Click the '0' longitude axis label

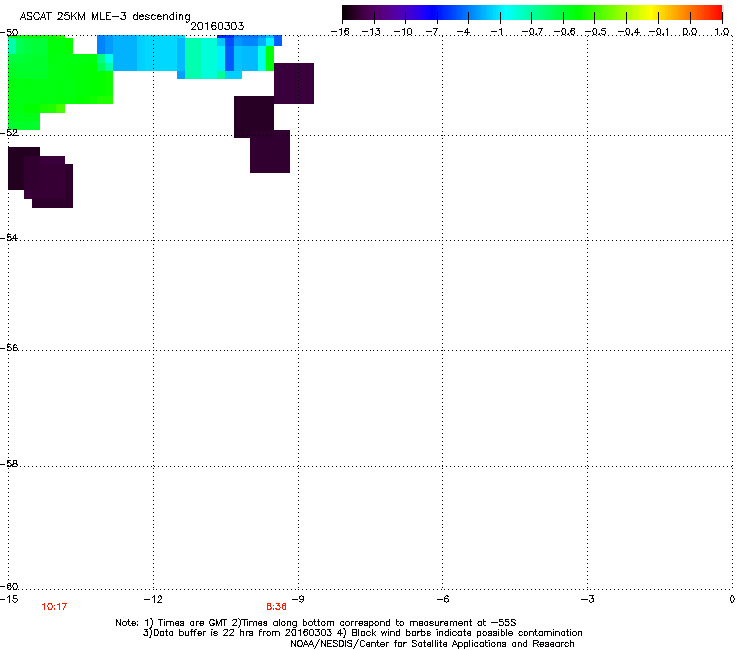coord(732,599)
